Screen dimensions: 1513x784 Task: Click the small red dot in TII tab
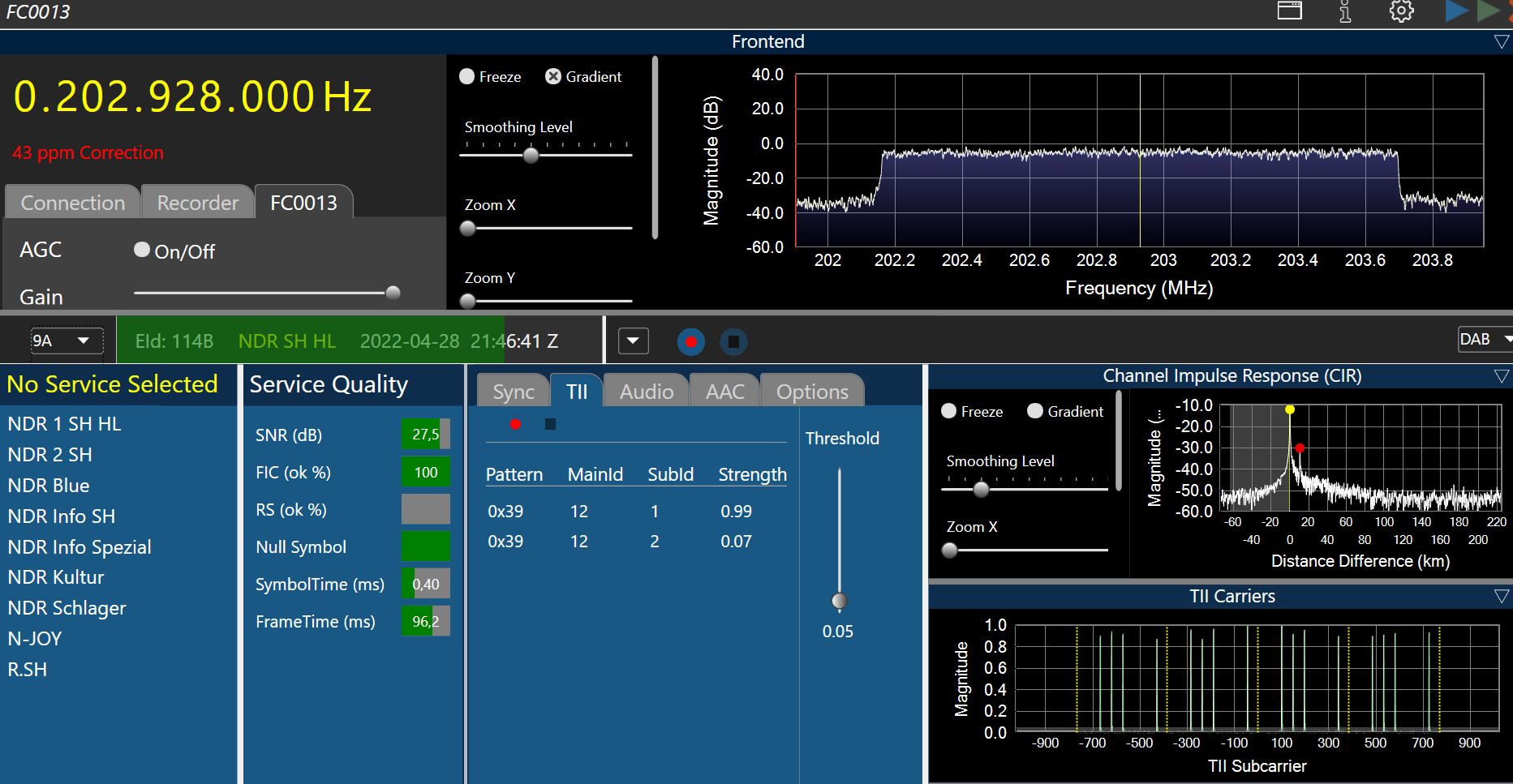tap(515, 424)
